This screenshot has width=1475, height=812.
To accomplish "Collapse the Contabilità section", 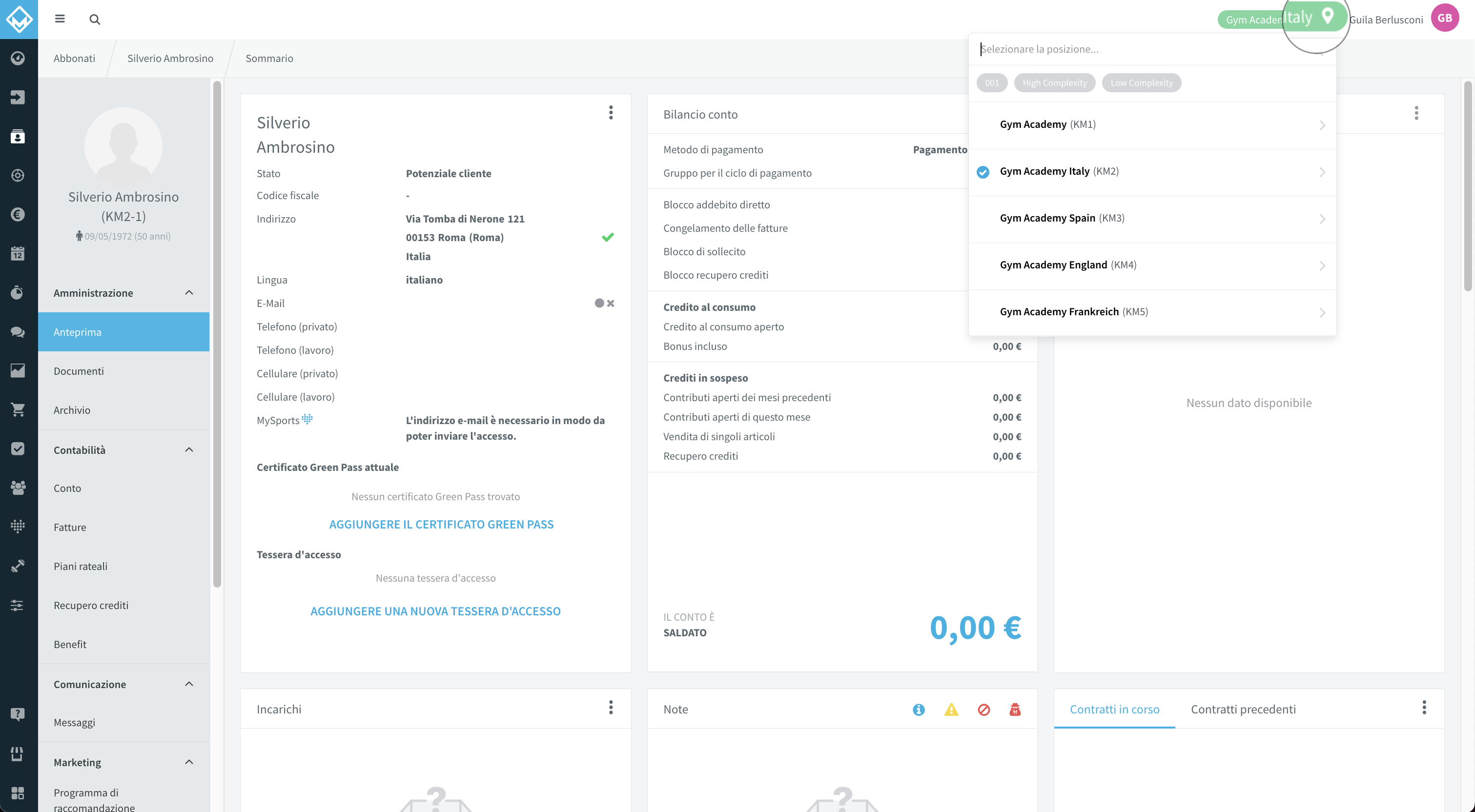I will [189, 449].
